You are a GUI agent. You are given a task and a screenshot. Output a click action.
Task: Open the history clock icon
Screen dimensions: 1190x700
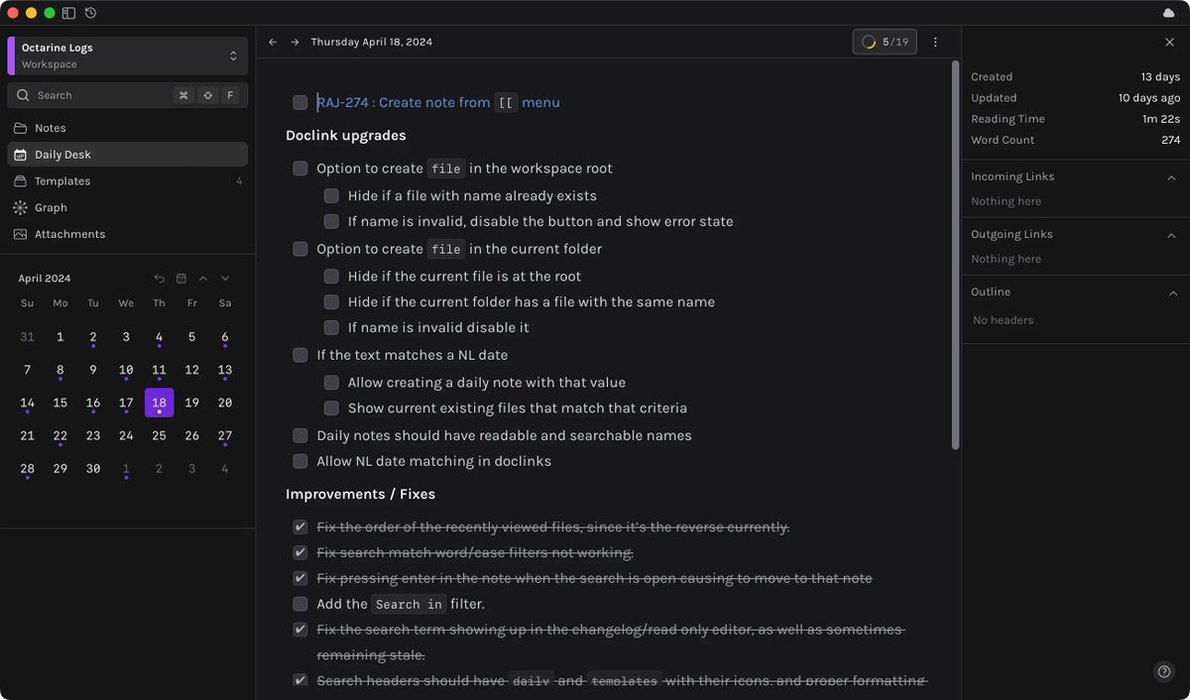click(x=91, y=13)
